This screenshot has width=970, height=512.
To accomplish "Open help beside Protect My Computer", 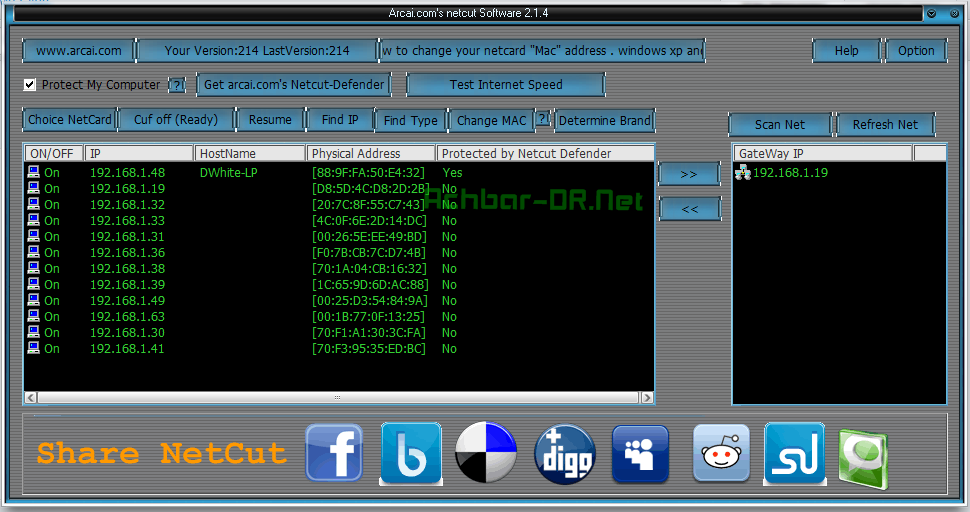I will [x=177, y=85].
